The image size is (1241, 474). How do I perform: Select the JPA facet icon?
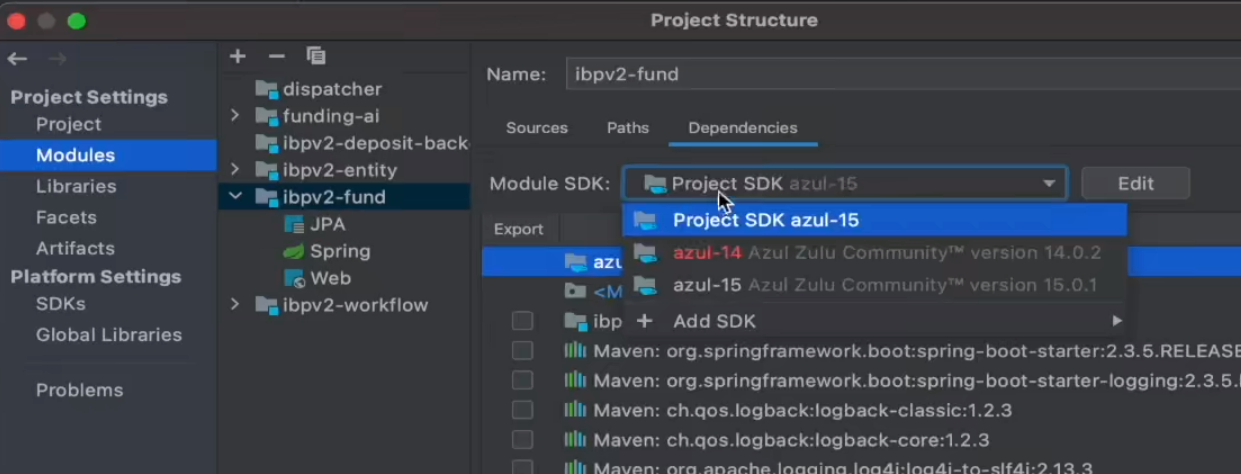(x=294, y=224)
